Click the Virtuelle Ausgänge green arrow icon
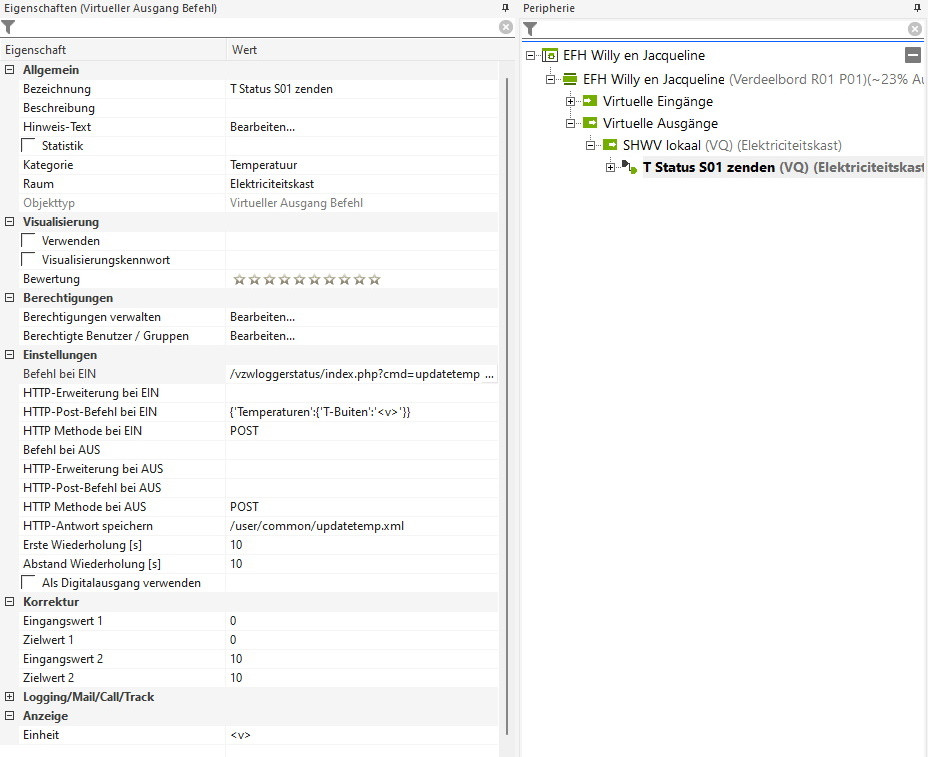The image size is (928, 757). [590, 123]
